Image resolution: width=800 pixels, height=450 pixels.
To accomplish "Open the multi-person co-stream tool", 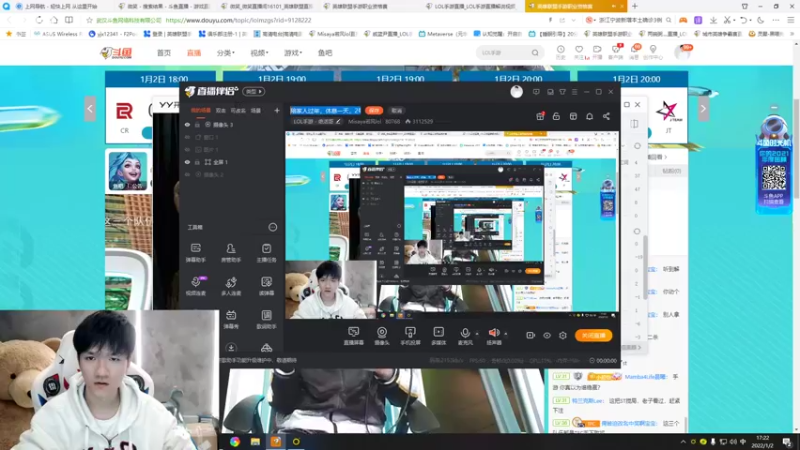I will (231, 286).
